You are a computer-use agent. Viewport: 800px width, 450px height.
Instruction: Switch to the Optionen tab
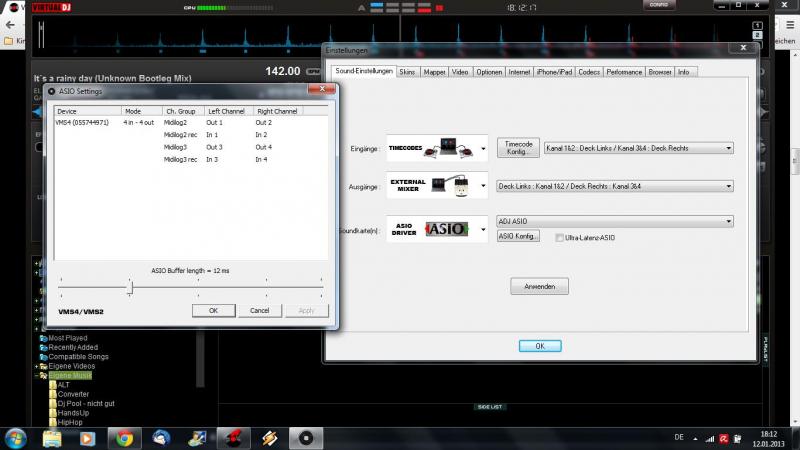(489, 72)
